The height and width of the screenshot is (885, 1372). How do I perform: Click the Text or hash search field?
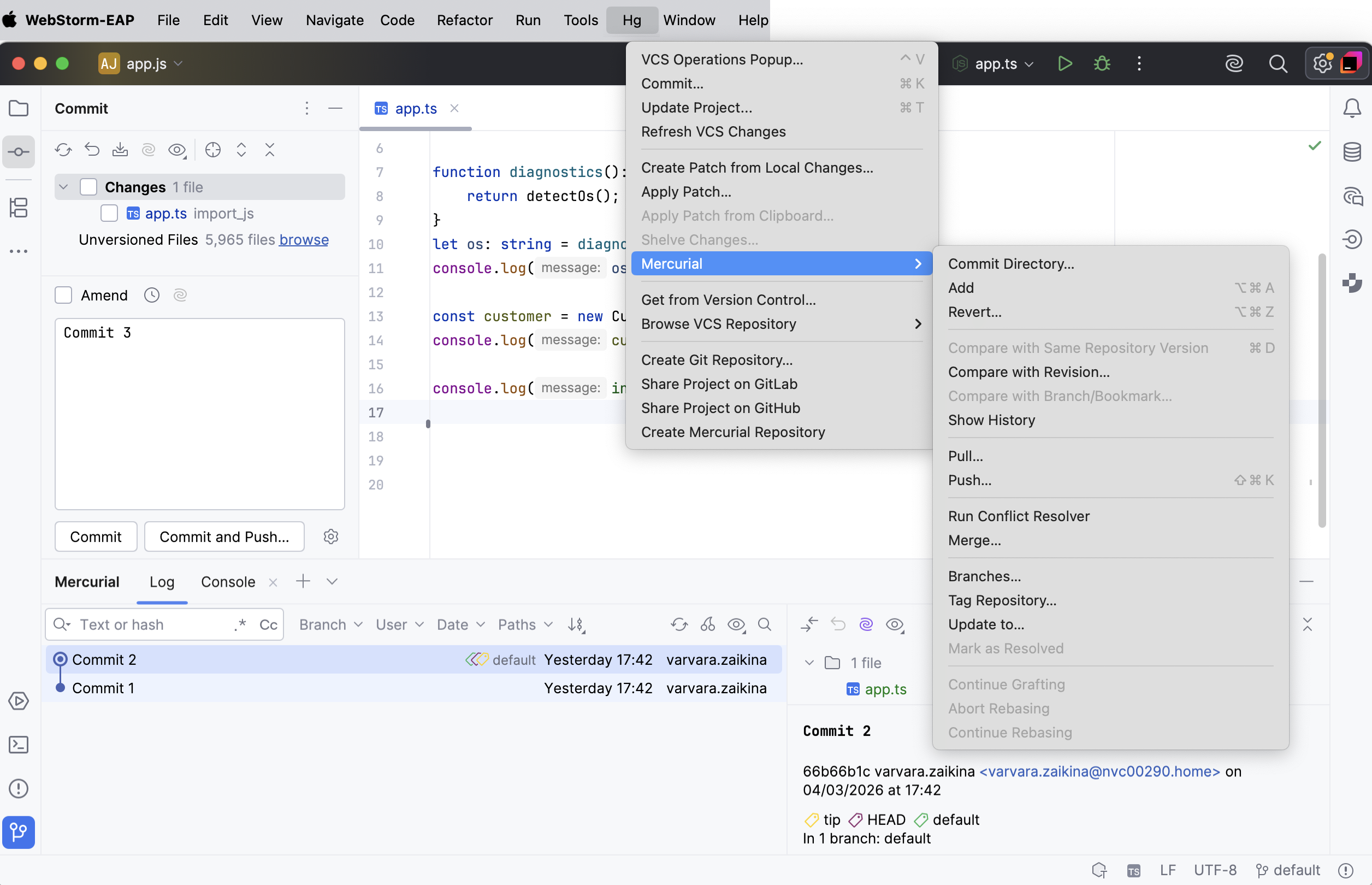click(x=150, y=624)
